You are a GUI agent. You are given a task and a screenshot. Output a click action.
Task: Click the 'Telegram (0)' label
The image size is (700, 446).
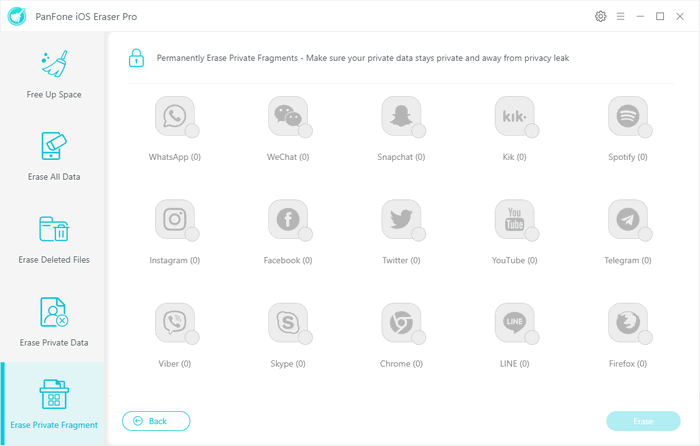point(628,260)
